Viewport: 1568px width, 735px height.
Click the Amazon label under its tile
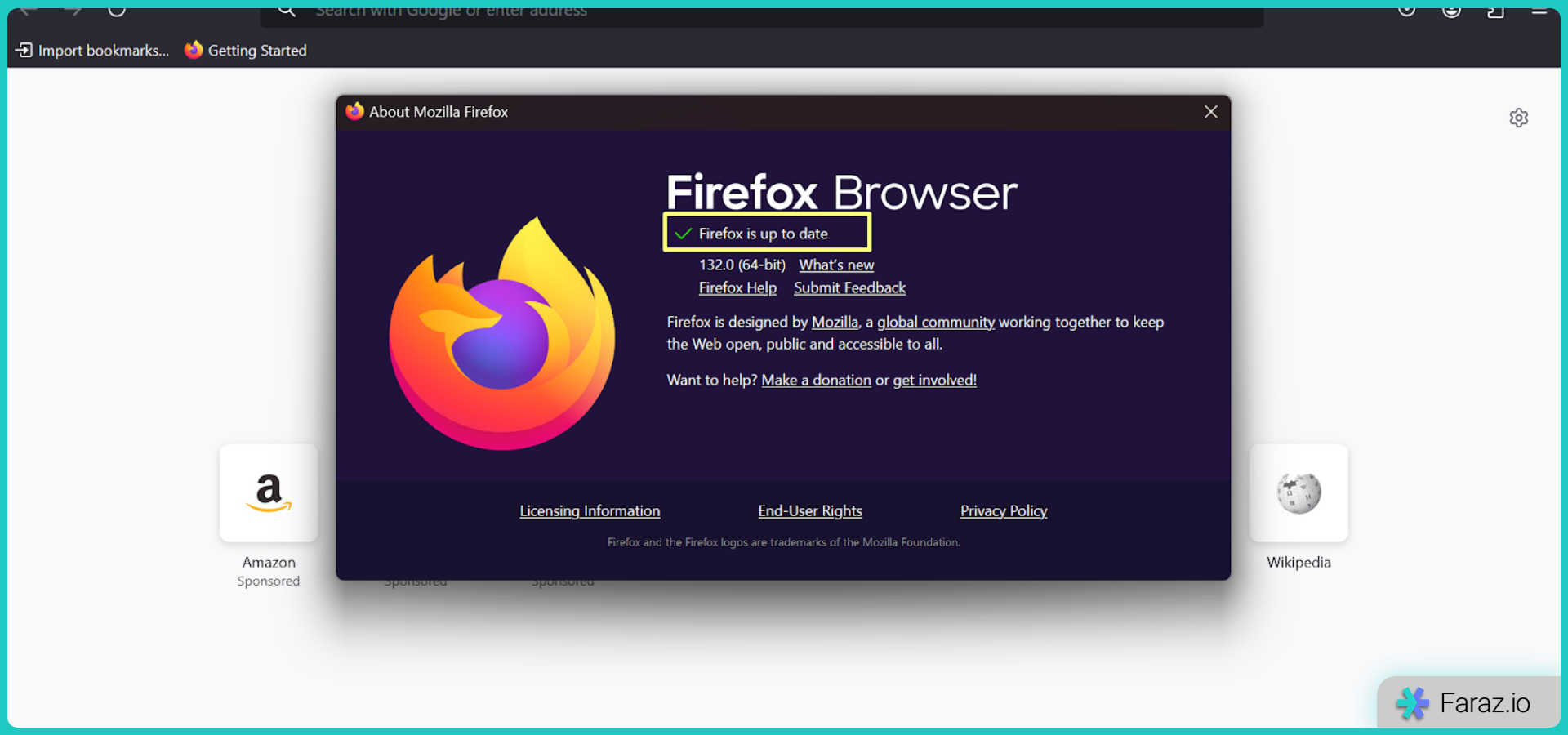269,562
